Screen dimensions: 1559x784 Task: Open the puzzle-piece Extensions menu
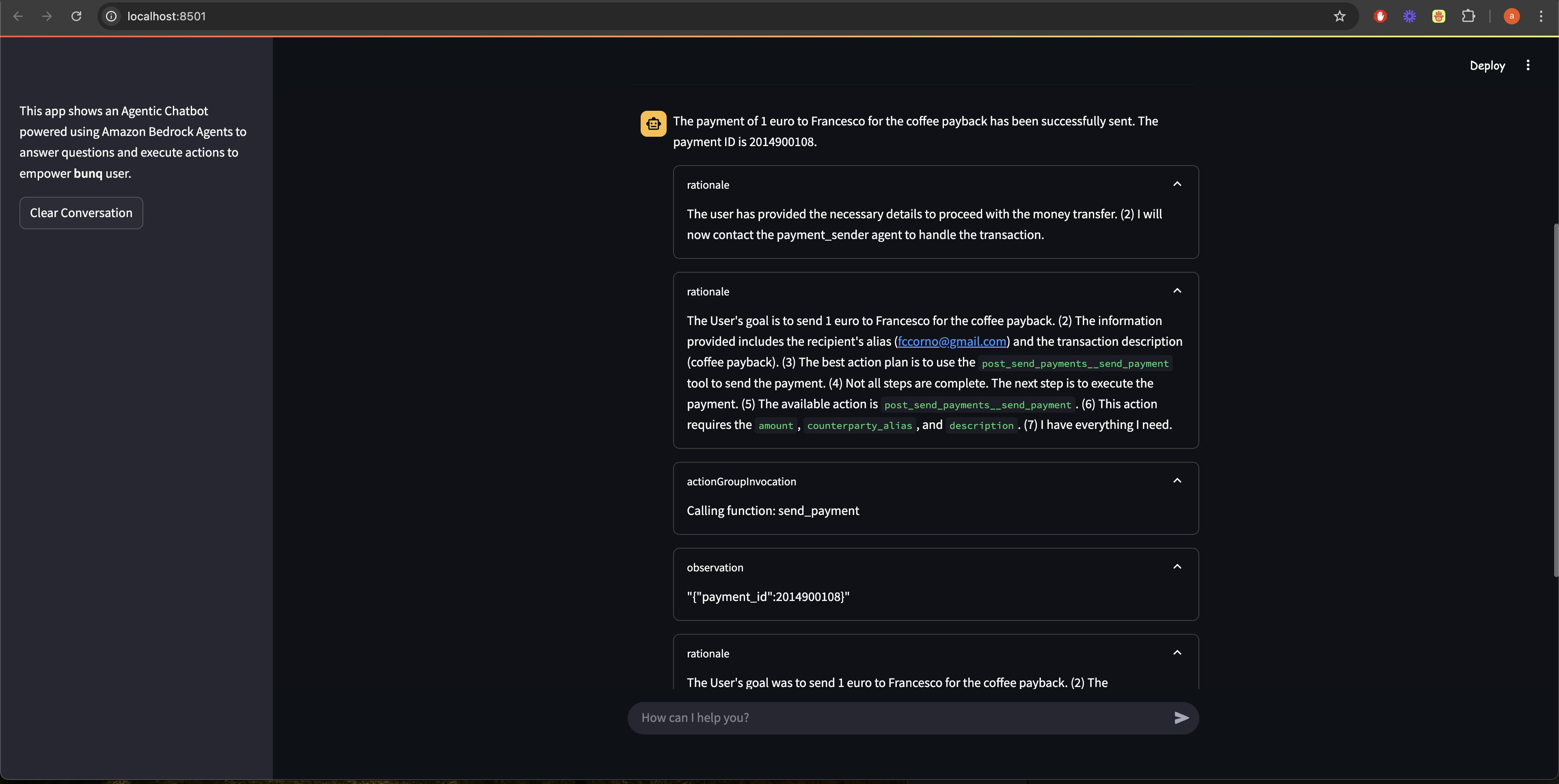coord(1468,16)
